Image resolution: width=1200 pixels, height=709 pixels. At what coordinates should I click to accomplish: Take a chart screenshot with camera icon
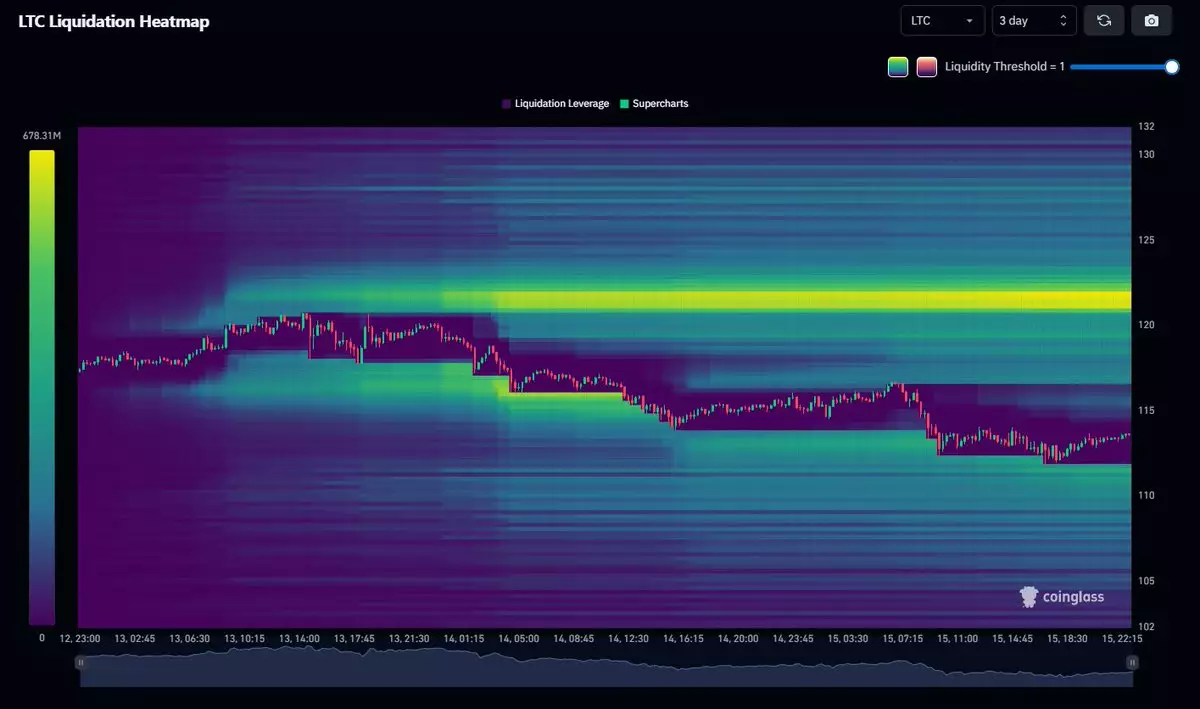[1151, 21]
